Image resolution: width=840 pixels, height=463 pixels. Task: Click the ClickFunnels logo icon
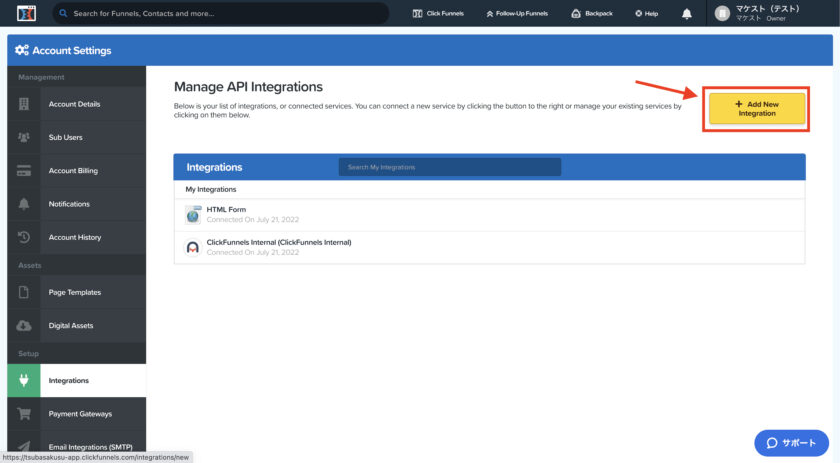[26, 13]
